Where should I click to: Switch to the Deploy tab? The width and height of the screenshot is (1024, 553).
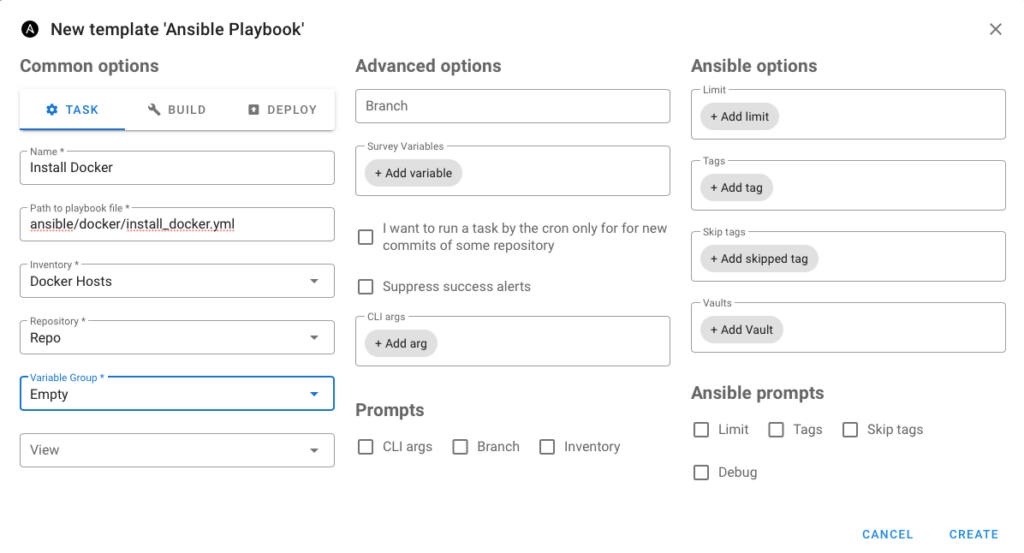point(282,110)
